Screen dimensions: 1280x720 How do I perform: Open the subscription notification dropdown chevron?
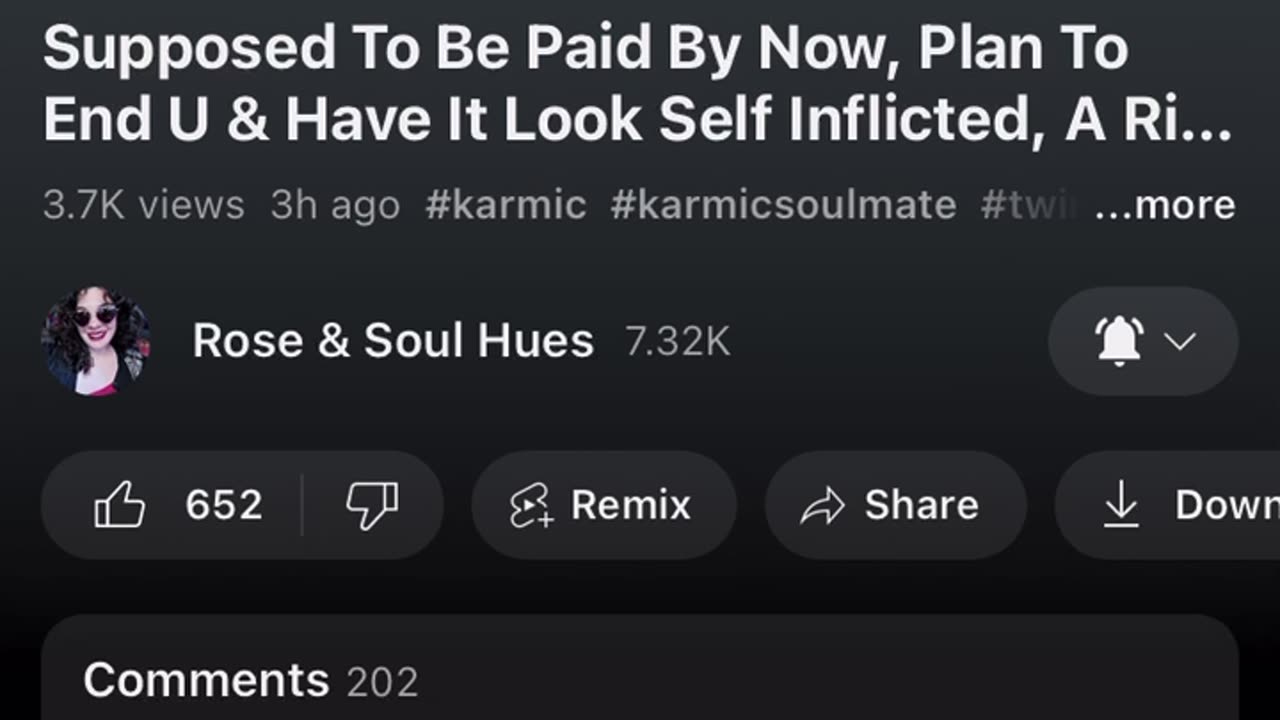pos(1181,341)
